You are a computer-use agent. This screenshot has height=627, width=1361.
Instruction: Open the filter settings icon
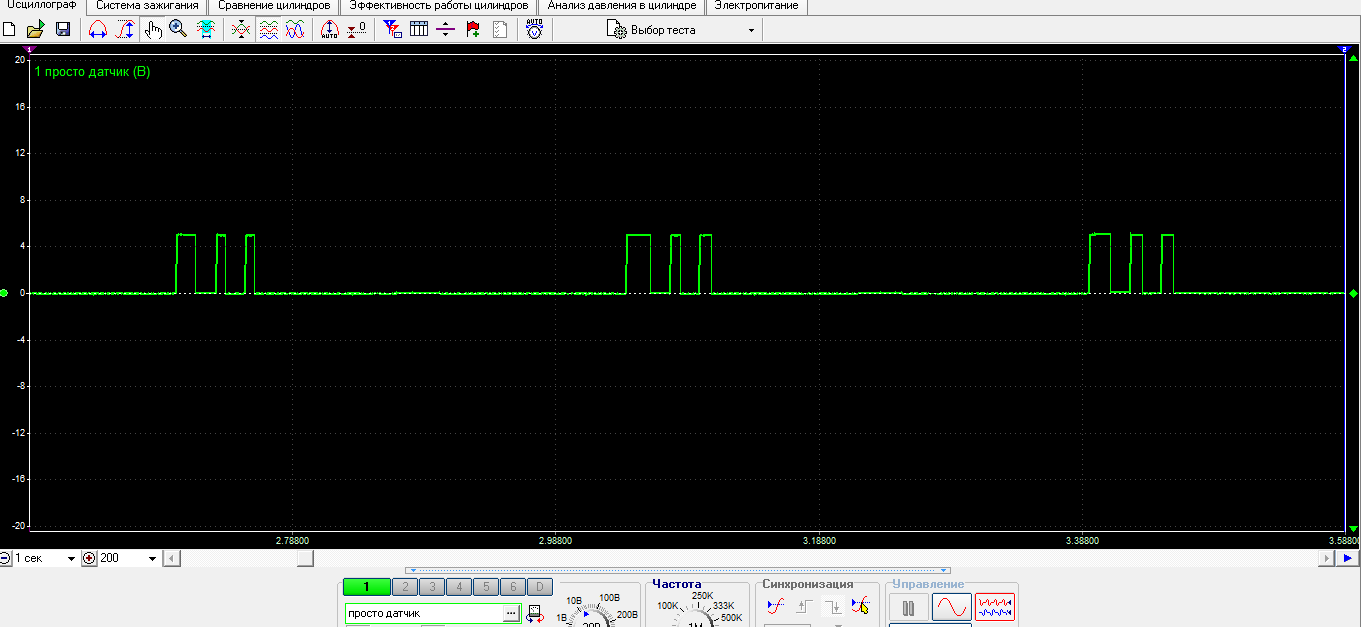393,30
